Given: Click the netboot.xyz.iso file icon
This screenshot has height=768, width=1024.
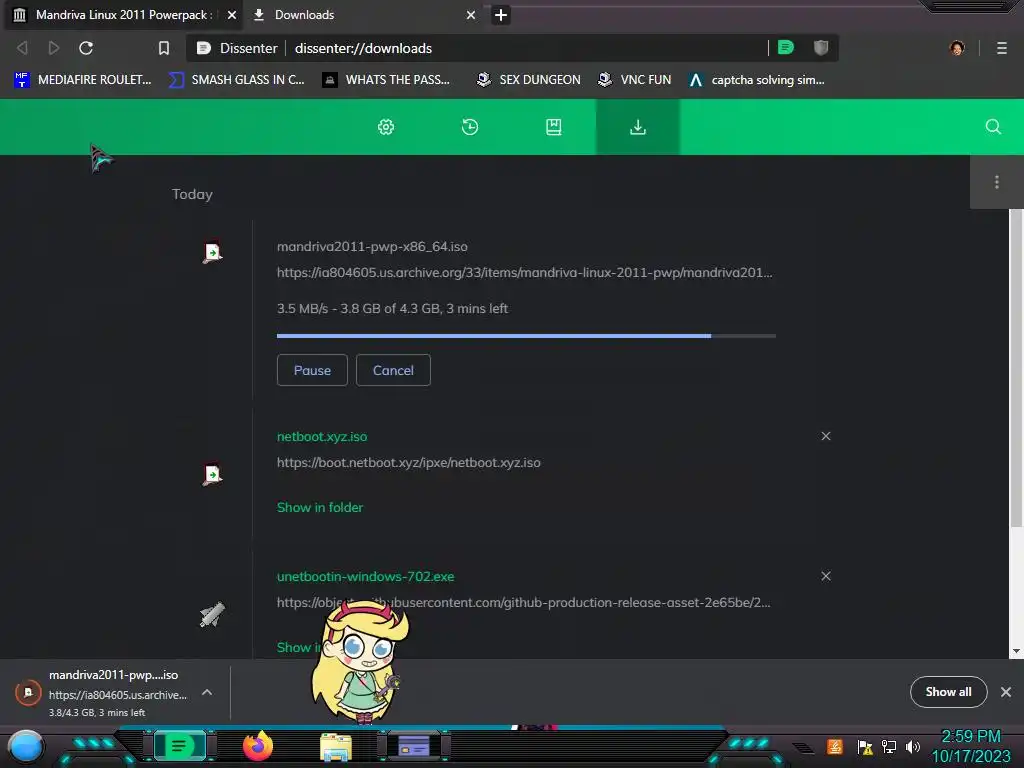Looking at the screenshot, I should tap(212, 474).
